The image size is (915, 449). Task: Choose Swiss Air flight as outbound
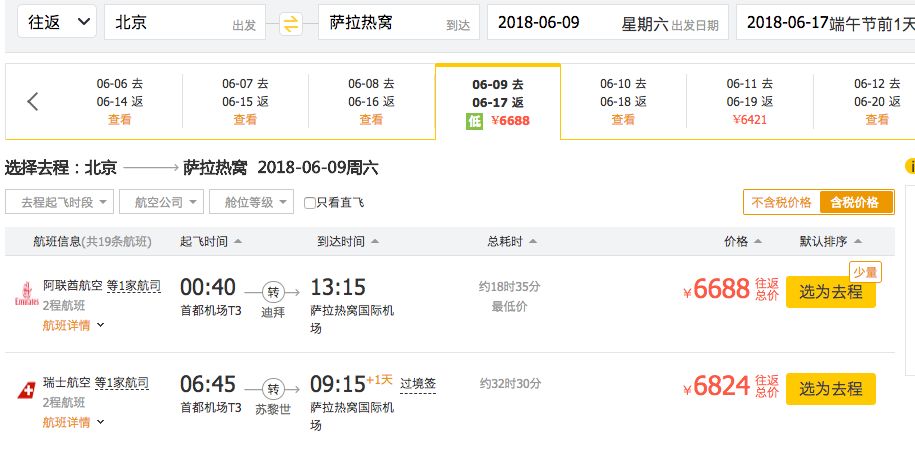point(830,388)
